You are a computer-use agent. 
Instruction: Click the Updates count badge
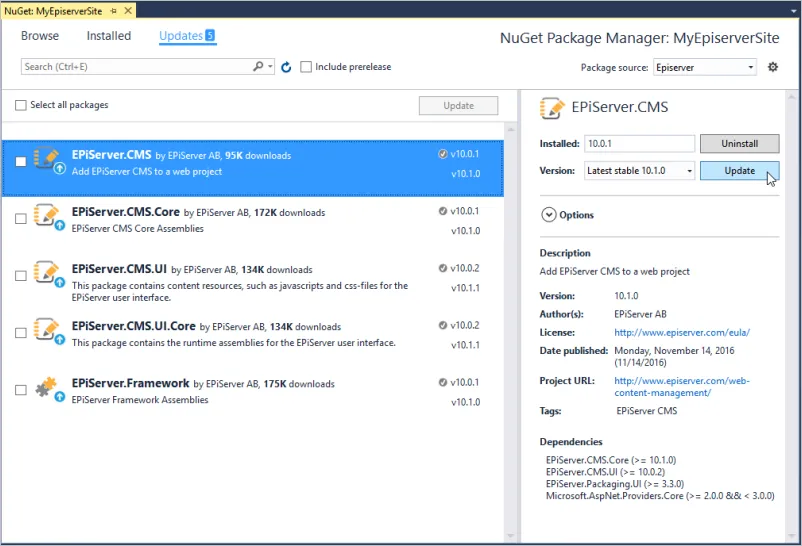(210, 35)
